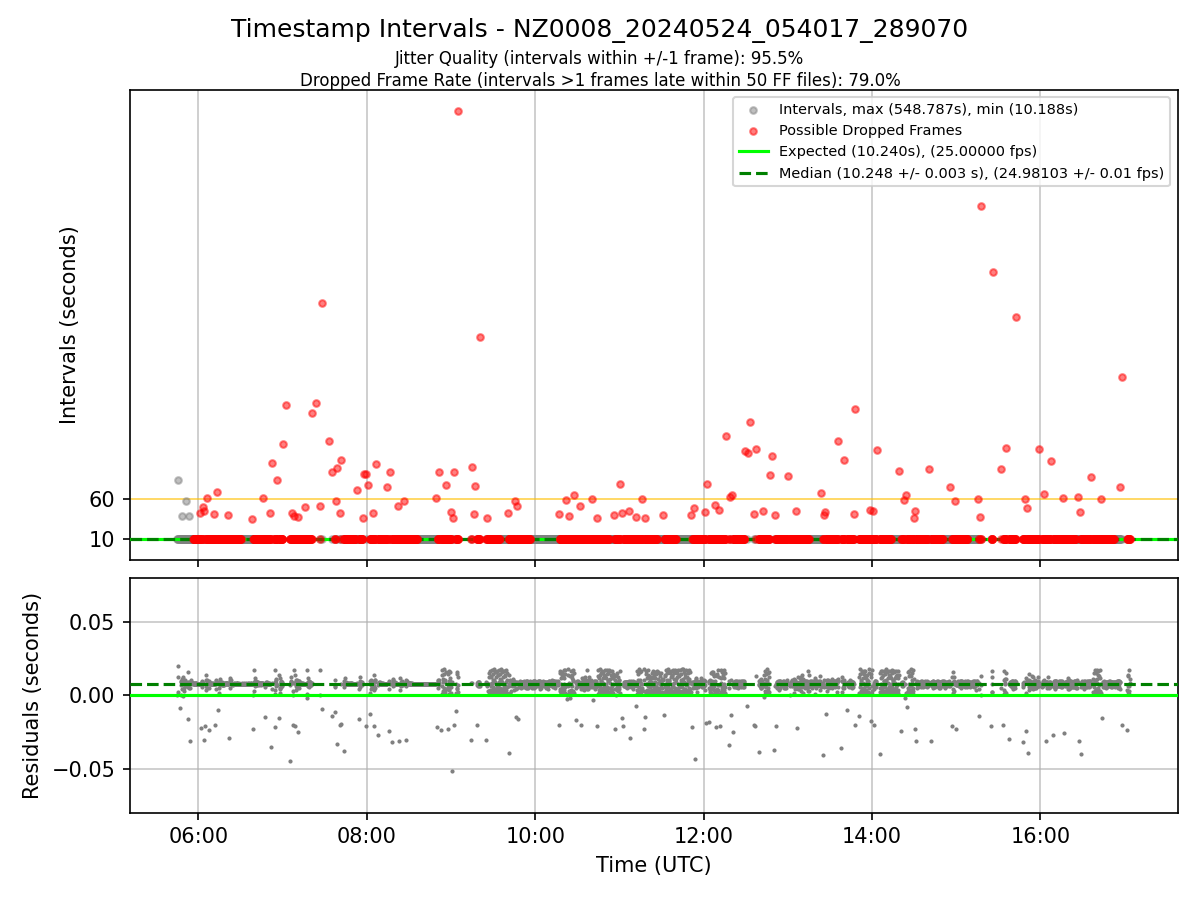The image size is (1200, 900).
Task: Click the dashed green line sample in the legend
Action: 754,173
